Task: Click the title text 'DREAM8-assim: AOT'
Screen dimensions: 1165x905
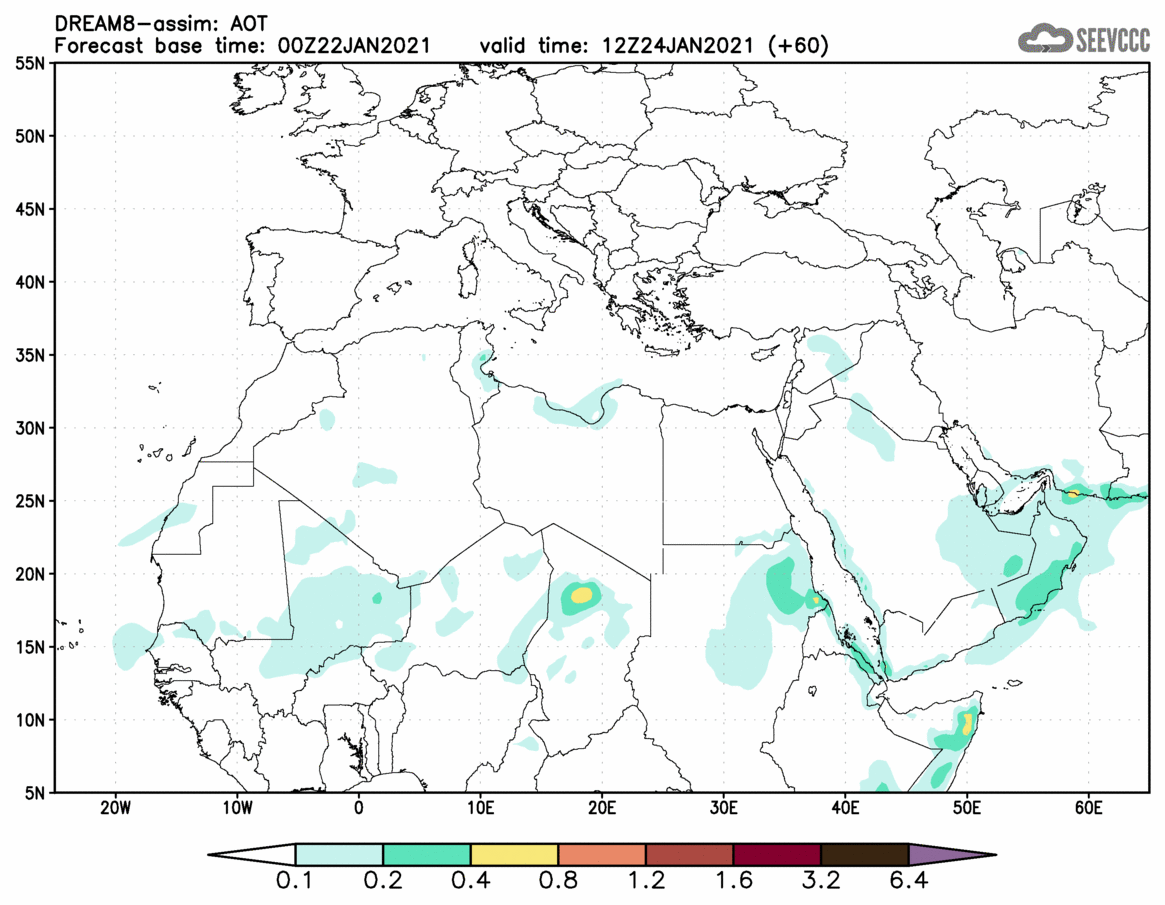Action: coord(160,24)
